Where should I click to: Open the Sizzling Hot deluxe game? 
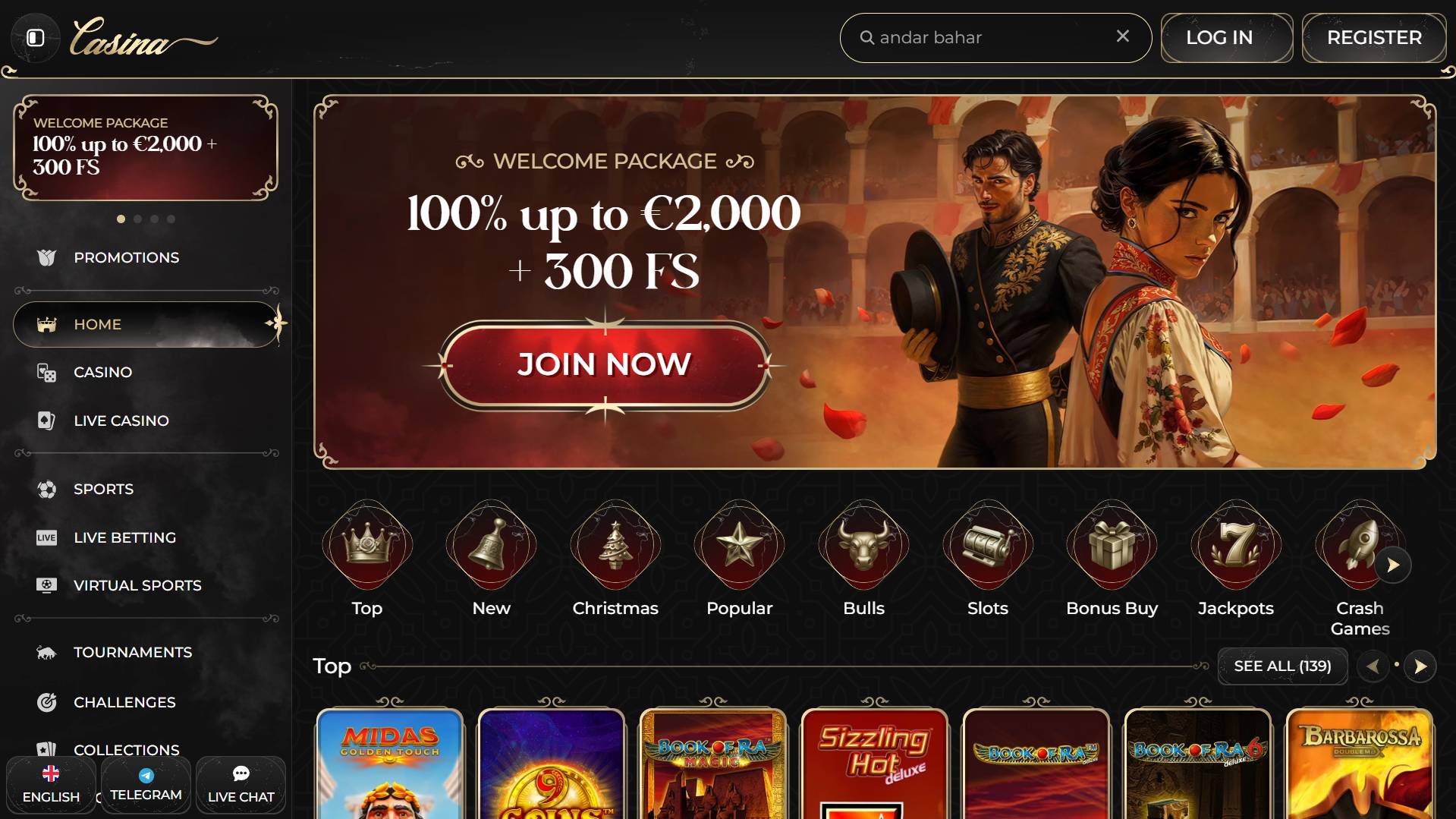pyautogui.click(x=874, y=764)
